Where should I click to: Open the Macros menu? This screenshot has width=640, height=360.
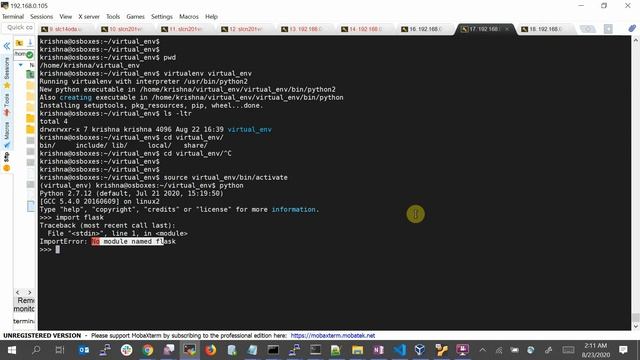pyautogui.click(x=189, y=17)
